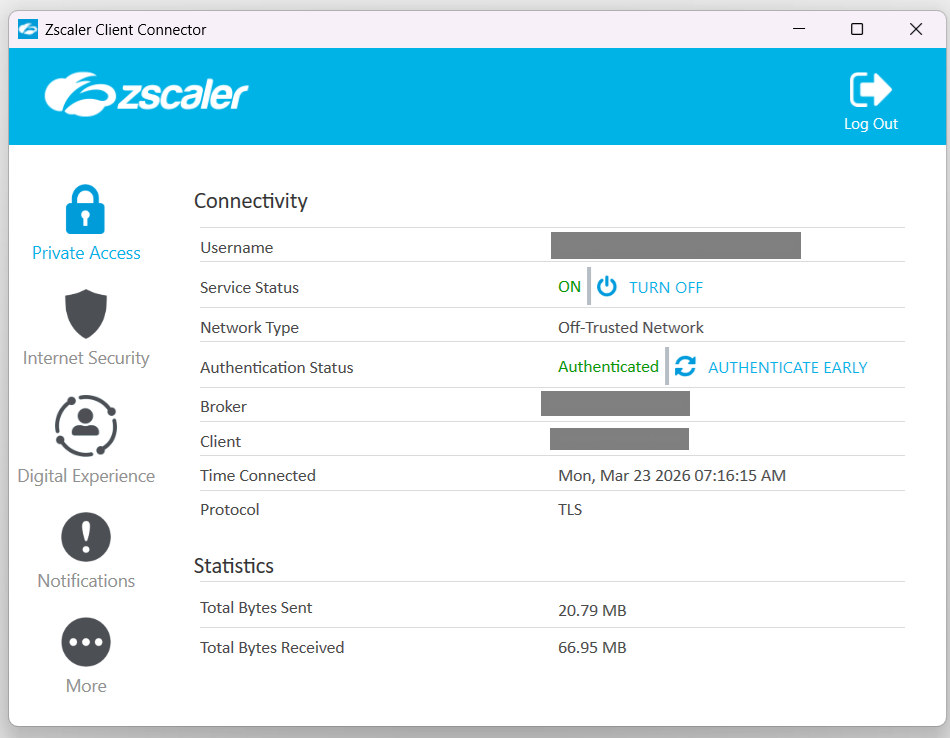Image resolution: width=950 pixels, height=738 pixels.
Task: Click the Total Bytes Received label
Action: (x=272, y=648)
